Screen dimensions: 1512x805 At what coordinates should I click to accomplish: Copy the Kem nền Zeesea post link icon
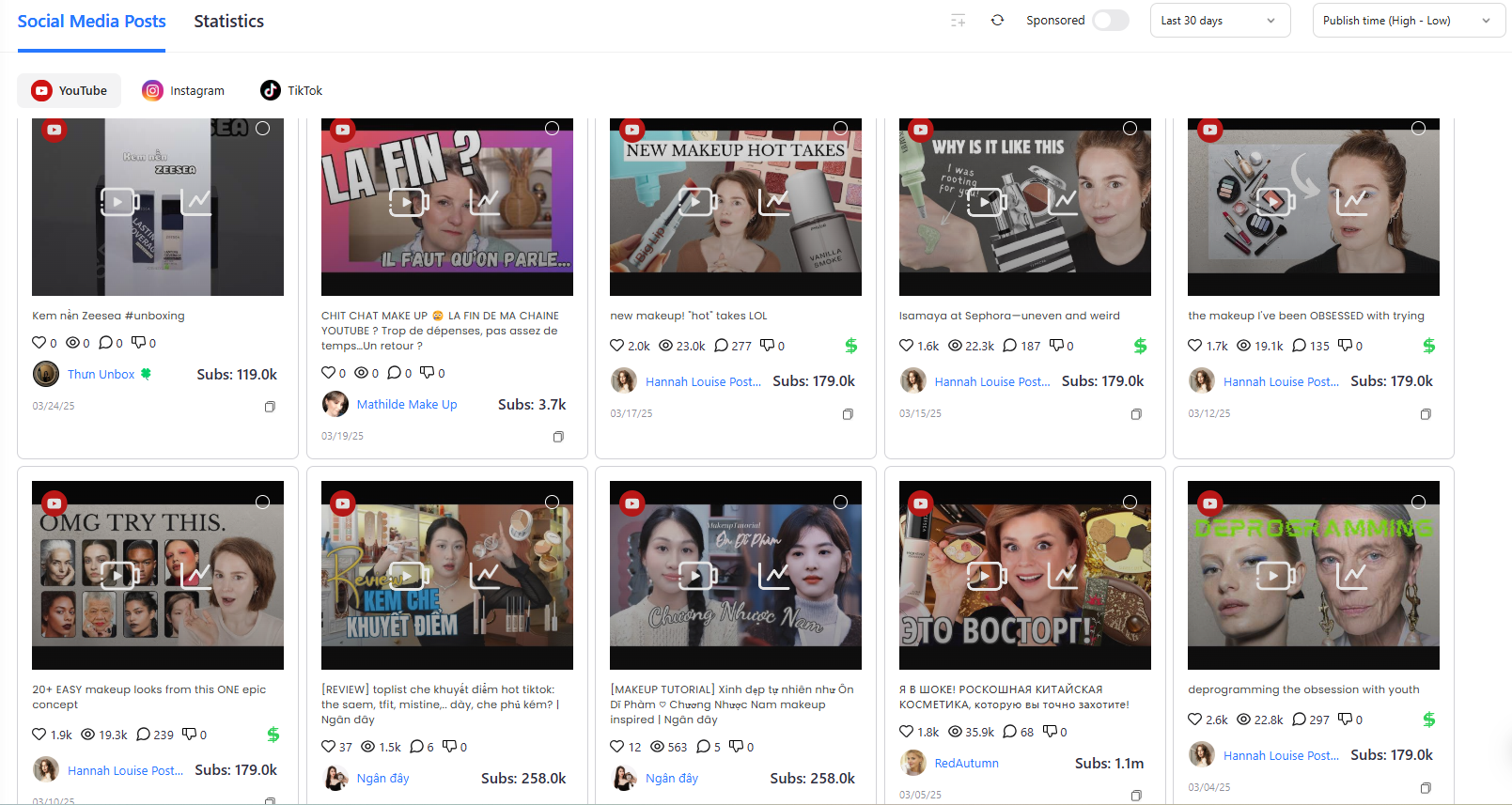point(270,407)
